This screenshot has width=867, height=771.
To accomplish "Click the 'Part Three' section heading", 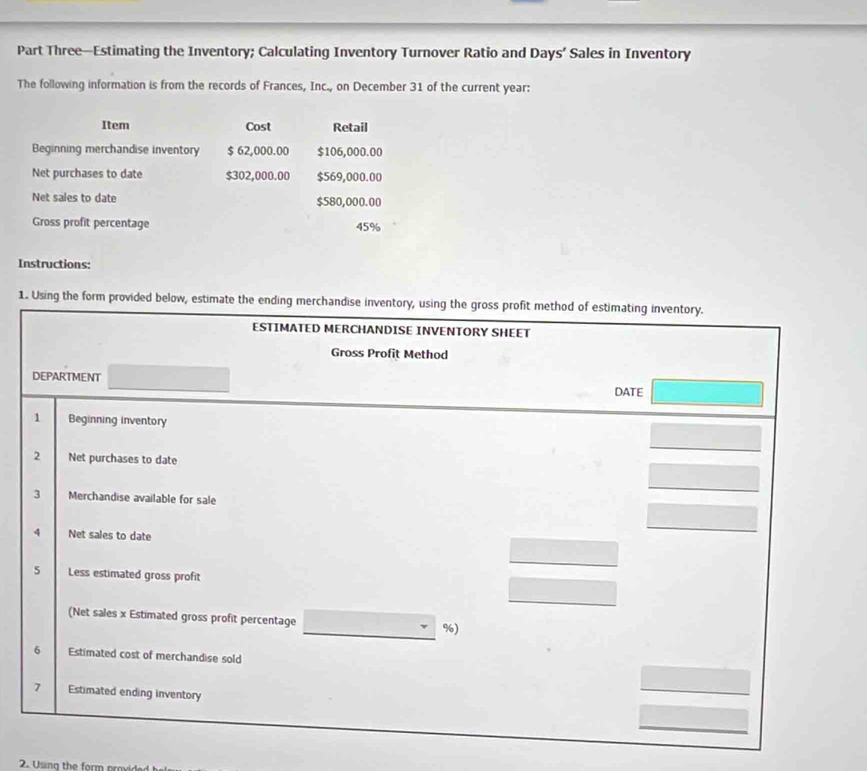I will coord(354,53).
